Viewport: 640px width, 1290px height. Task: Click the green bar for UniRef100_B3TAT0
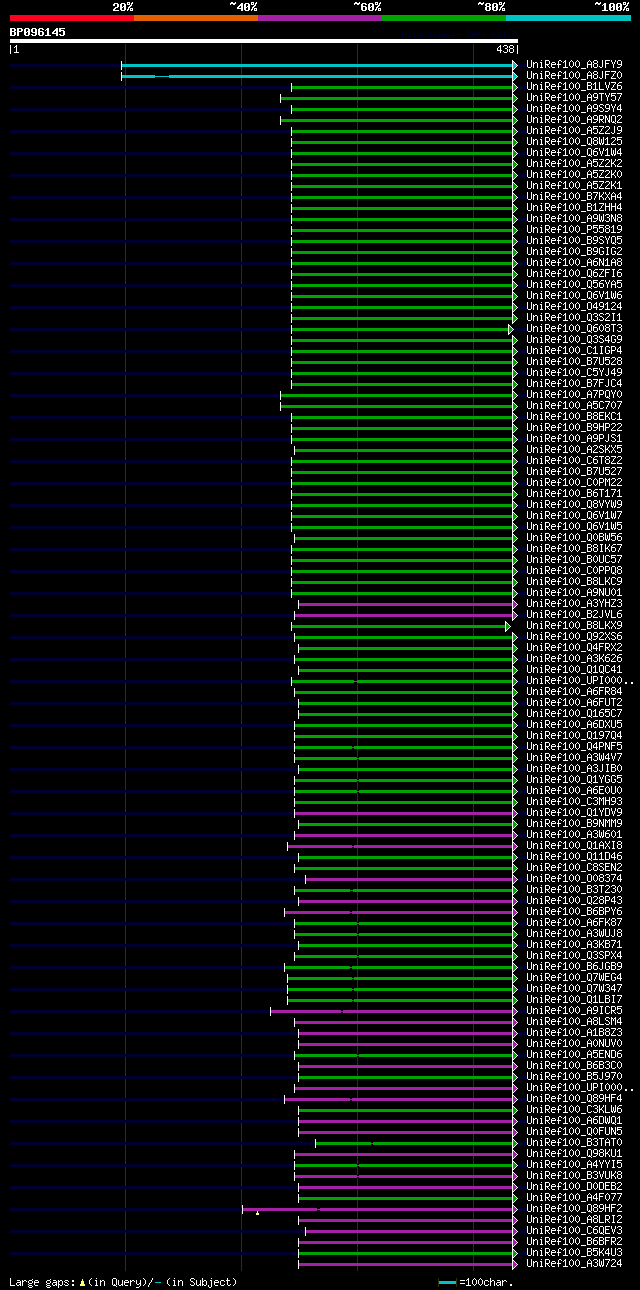[416, 1143]
